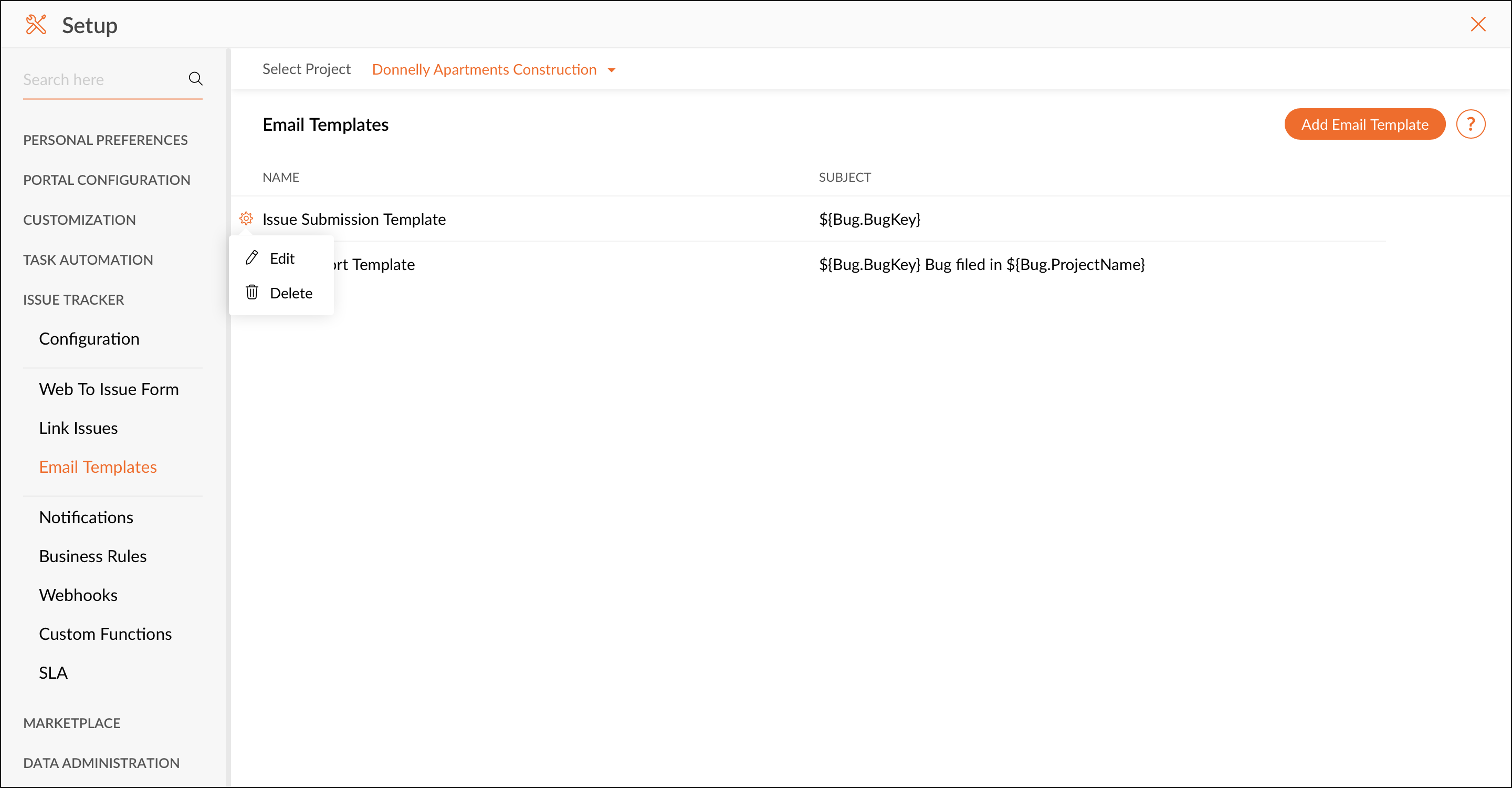1512x788 pixels.
Task: Click the trash Delete icon in popup
Action: coord(252,293)
